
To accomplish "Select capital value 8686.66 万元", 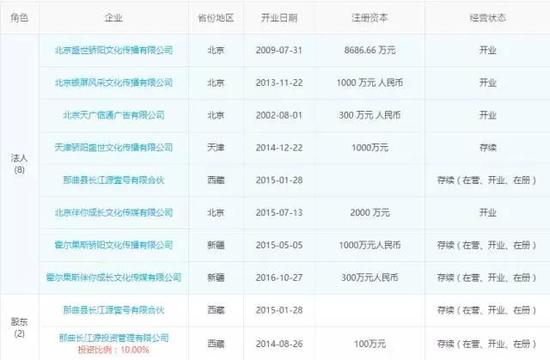I will 370,50.
